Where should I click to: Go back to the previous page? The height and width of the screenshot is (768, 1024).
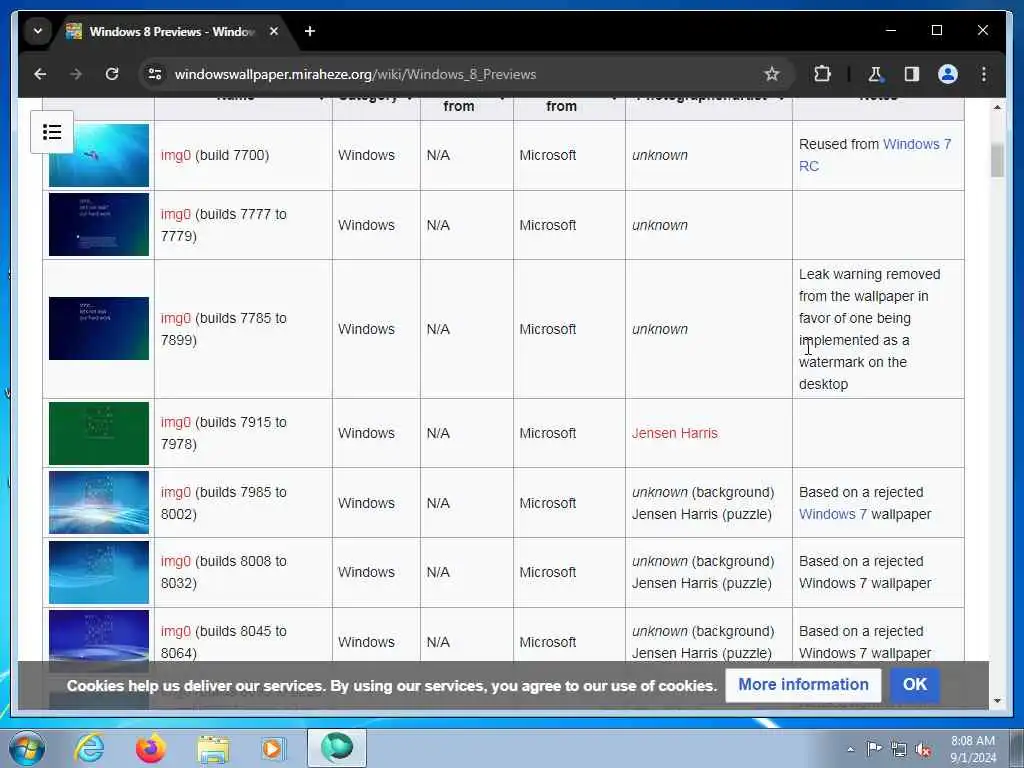point(40,74)
